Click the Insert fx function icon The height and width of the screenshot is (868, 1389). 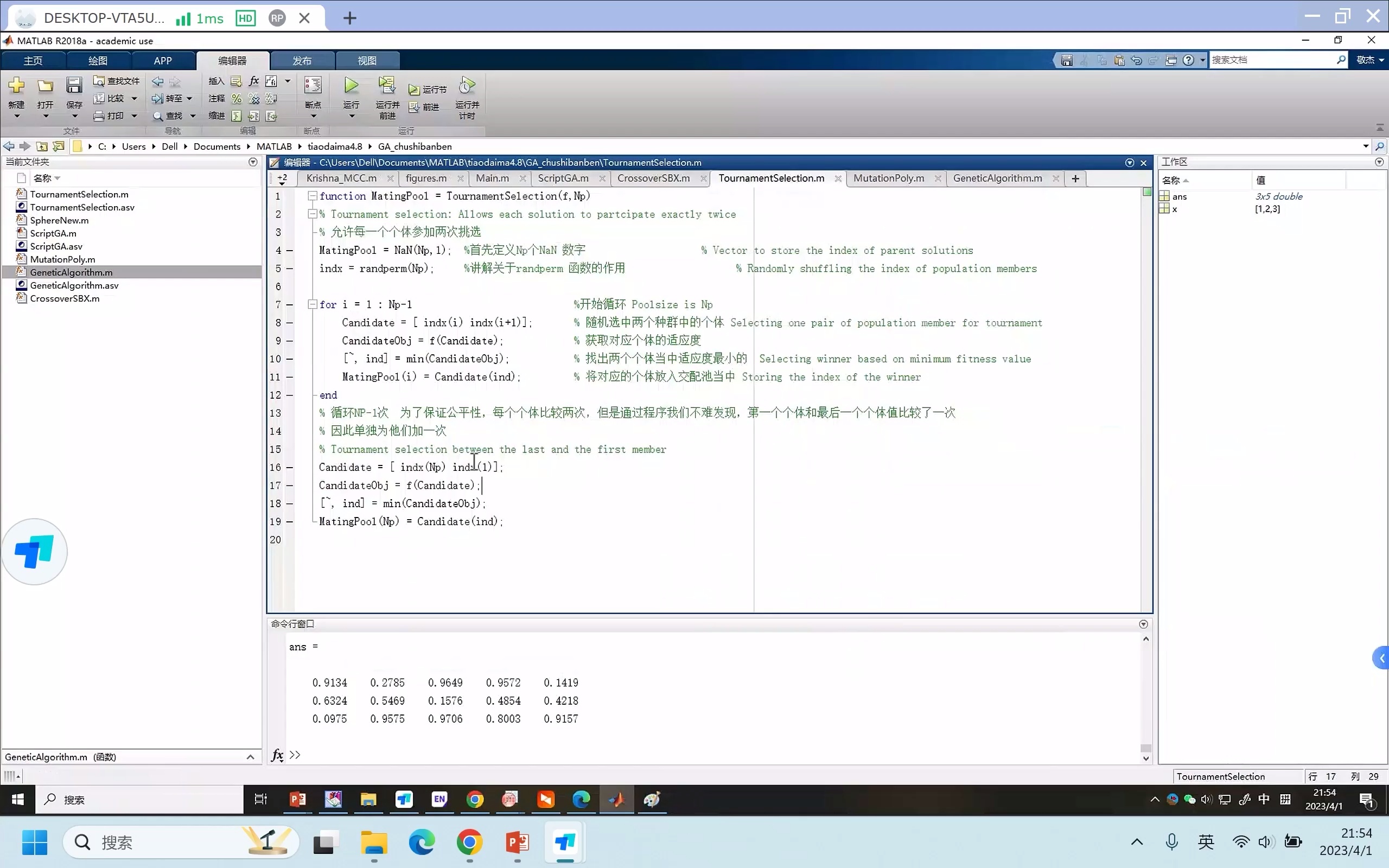[254, 81]
